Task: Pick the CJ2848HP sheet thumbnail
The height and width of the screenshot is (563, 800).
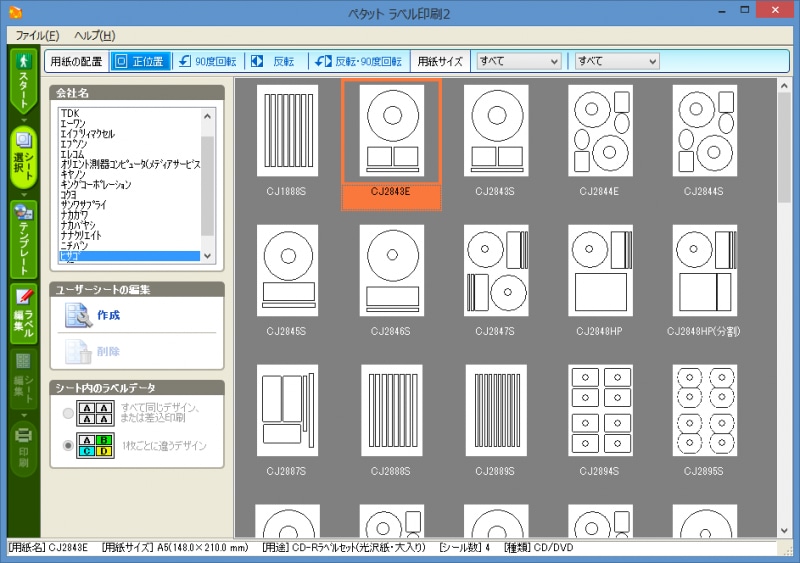Action: tap(600, 270)
